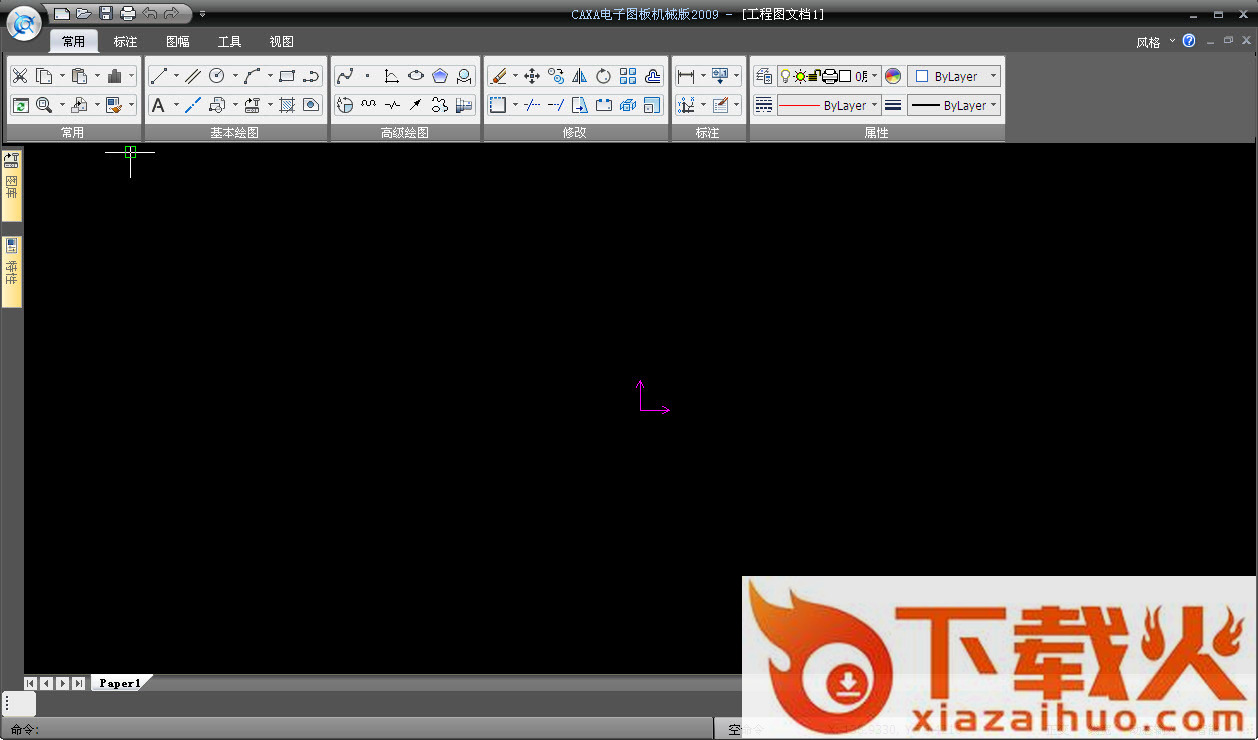This screenshot has width=1258, height=740.
Task: Select the Circle drawing tool
Action: tap(217, 76)
